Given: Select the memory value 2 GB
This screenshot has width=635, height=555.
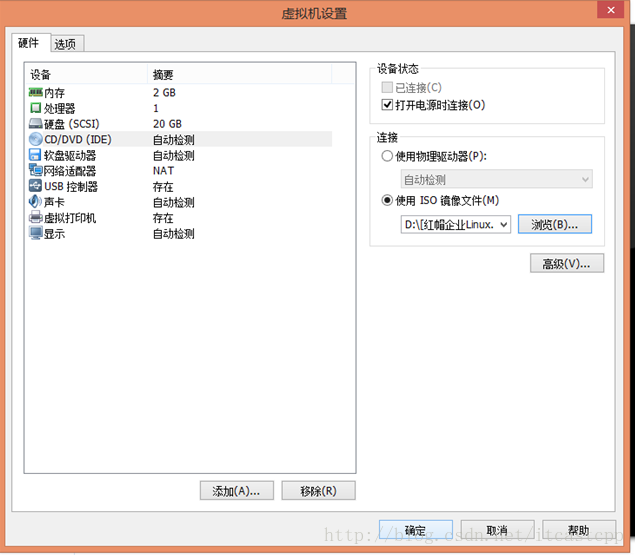Looking at the screenshot, I should pyautogui.click(x=164, y=93).
